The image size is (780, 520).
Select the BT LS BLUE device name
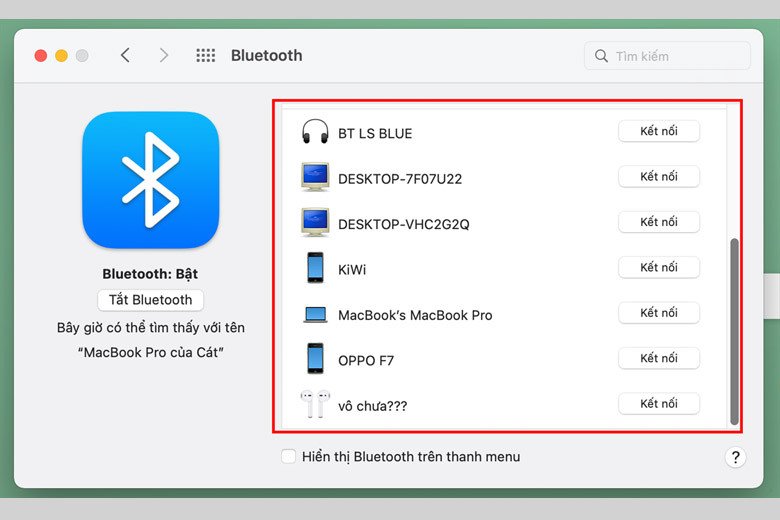click(x=375, y=134)
